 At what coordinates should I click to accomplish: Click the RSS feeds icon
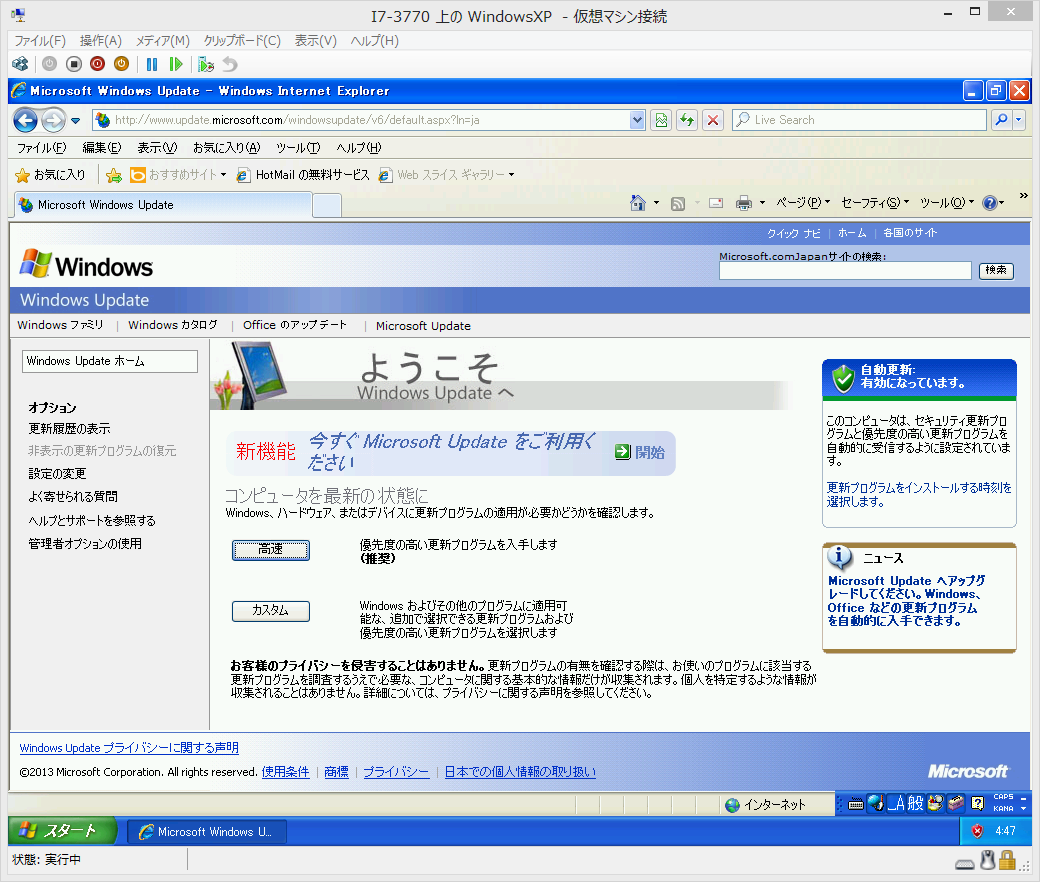tap(678, 204)
